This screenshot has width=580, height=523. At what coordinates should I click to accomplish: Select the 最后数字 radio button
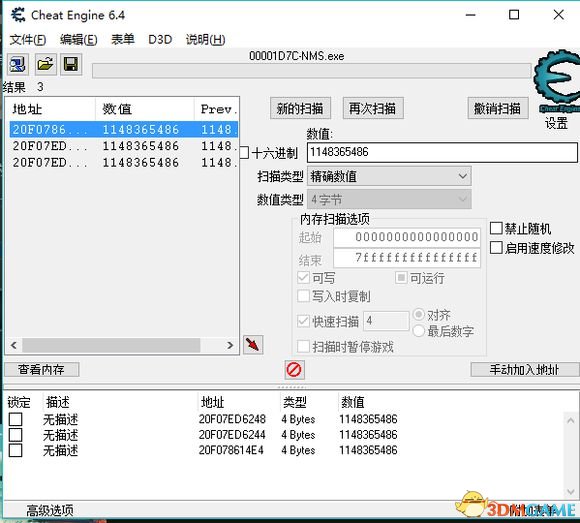pyautogui.click(x=418, y=331)
